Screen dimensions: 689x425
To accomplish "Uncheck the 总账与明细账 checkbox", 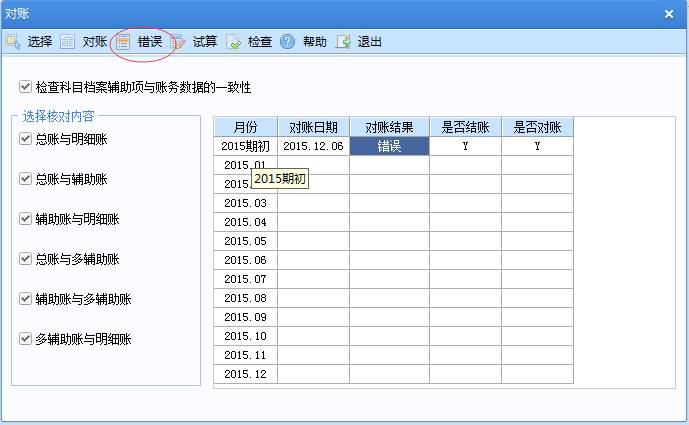I will [x=26, y=139].
